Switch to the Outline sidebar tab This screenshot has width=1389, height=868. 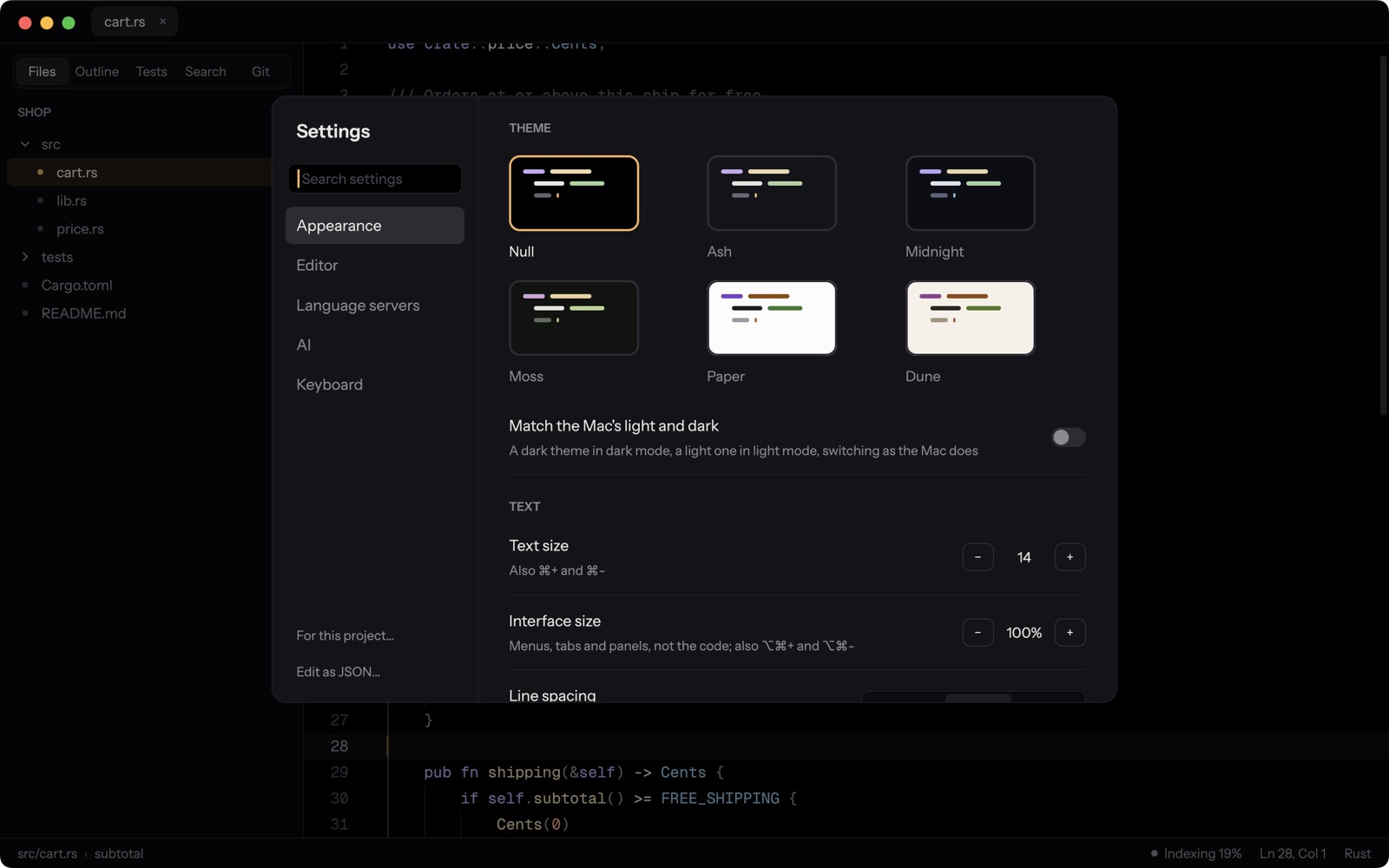tap(96, 71)
